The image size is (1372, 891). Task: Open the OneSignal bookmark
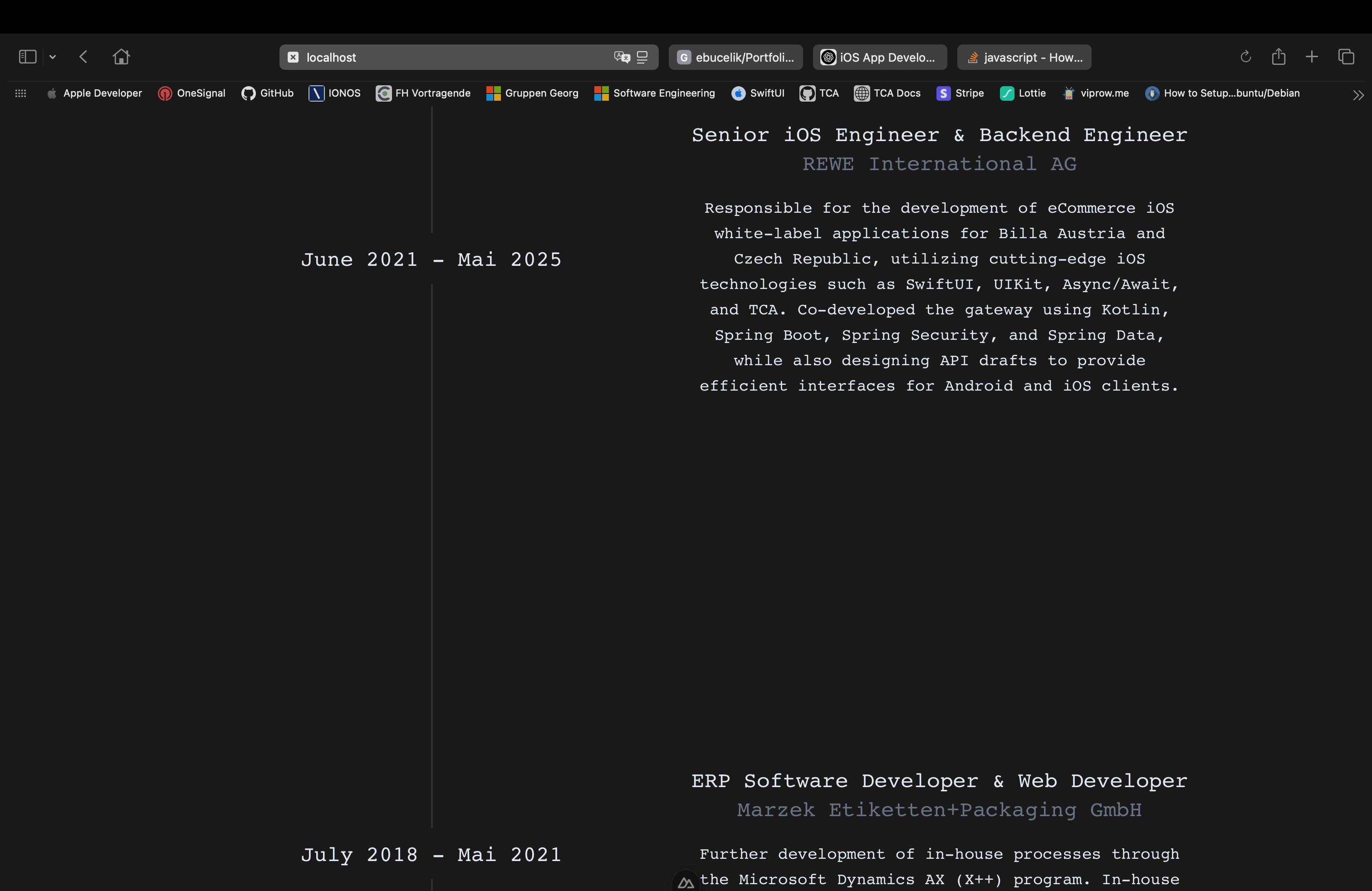(191, 93)
